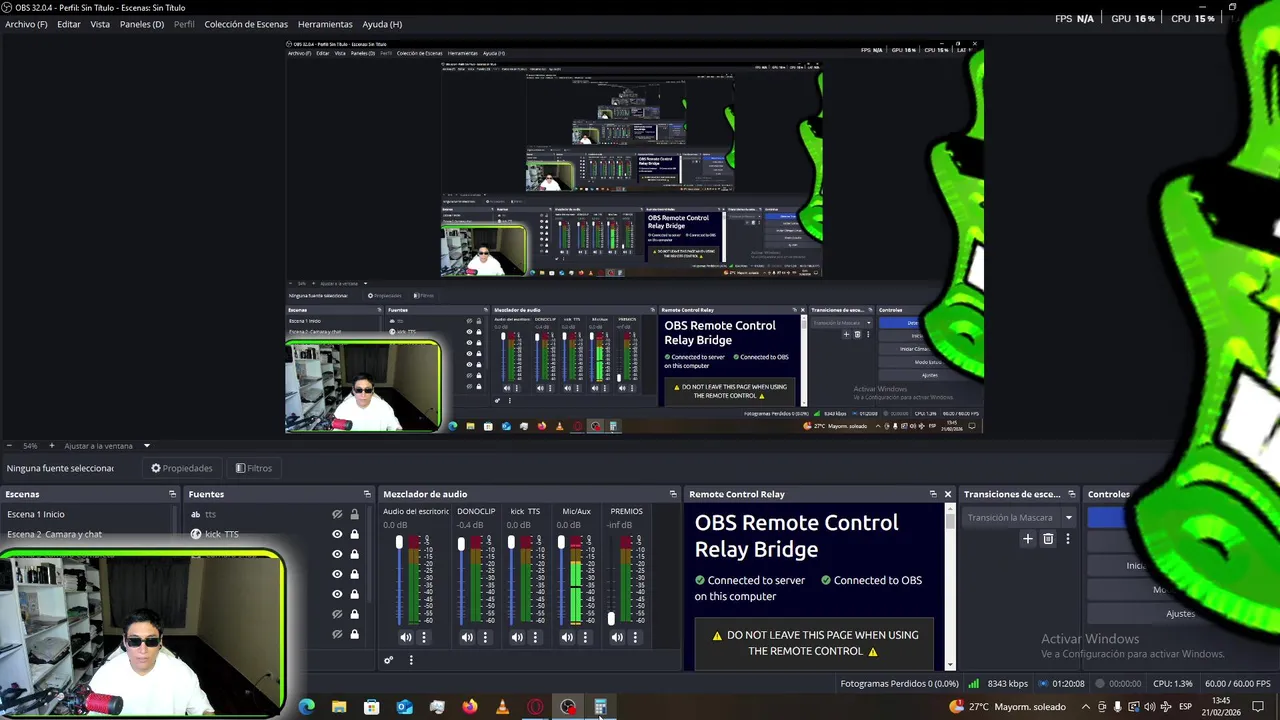Open Calculator from the taskbar
The width and height of the screenshot is (1280, 720).
[600, 707]
